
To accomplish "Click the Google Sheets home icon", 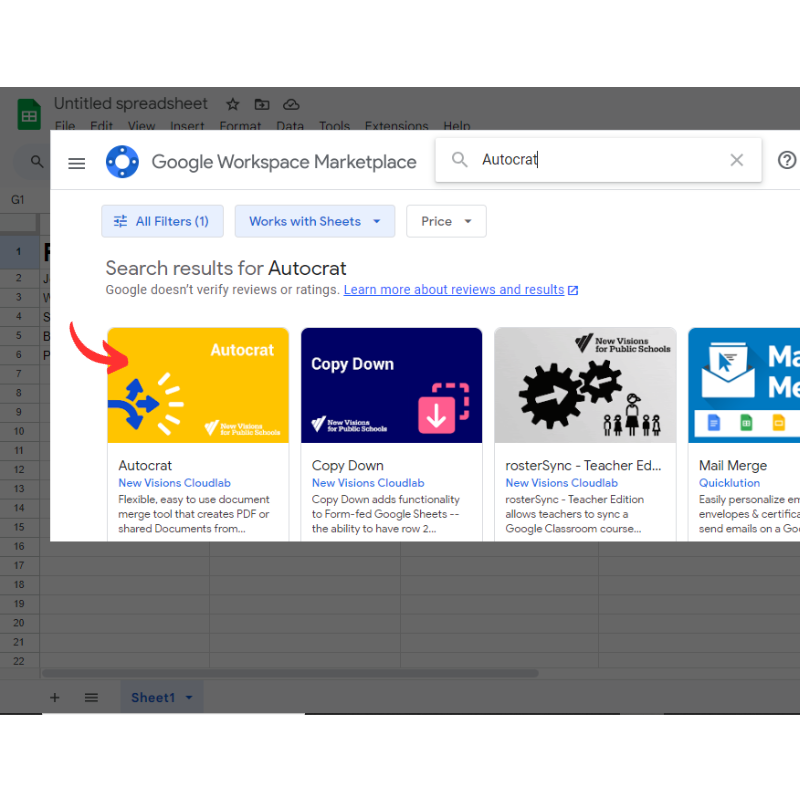I will pyautogui.click(x=29, y=114).
